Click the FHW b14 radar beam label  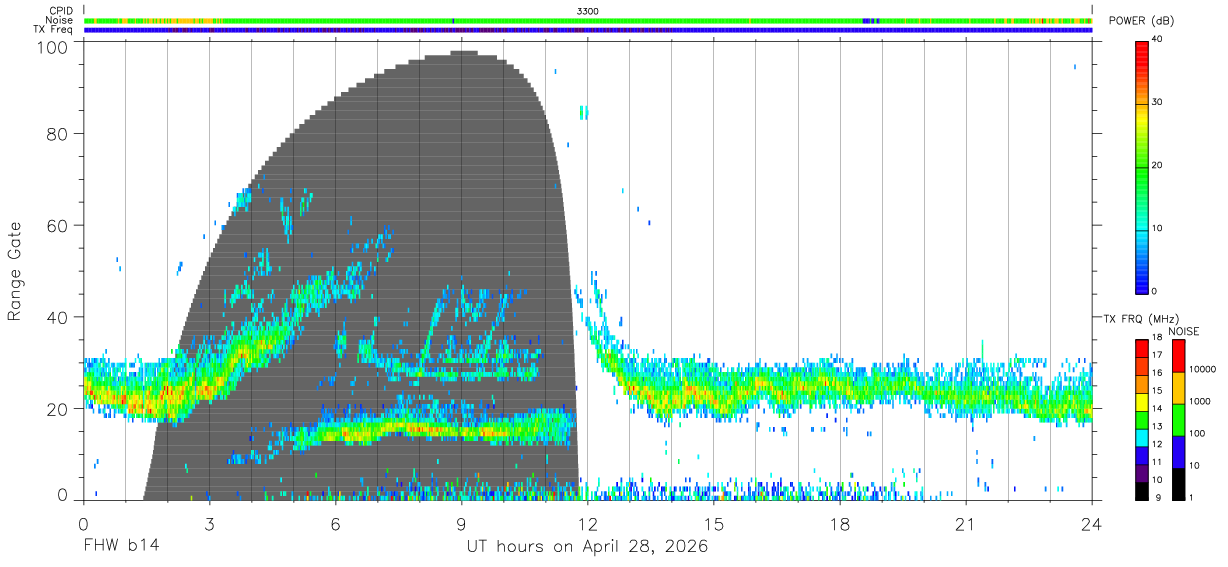[121, 547]
